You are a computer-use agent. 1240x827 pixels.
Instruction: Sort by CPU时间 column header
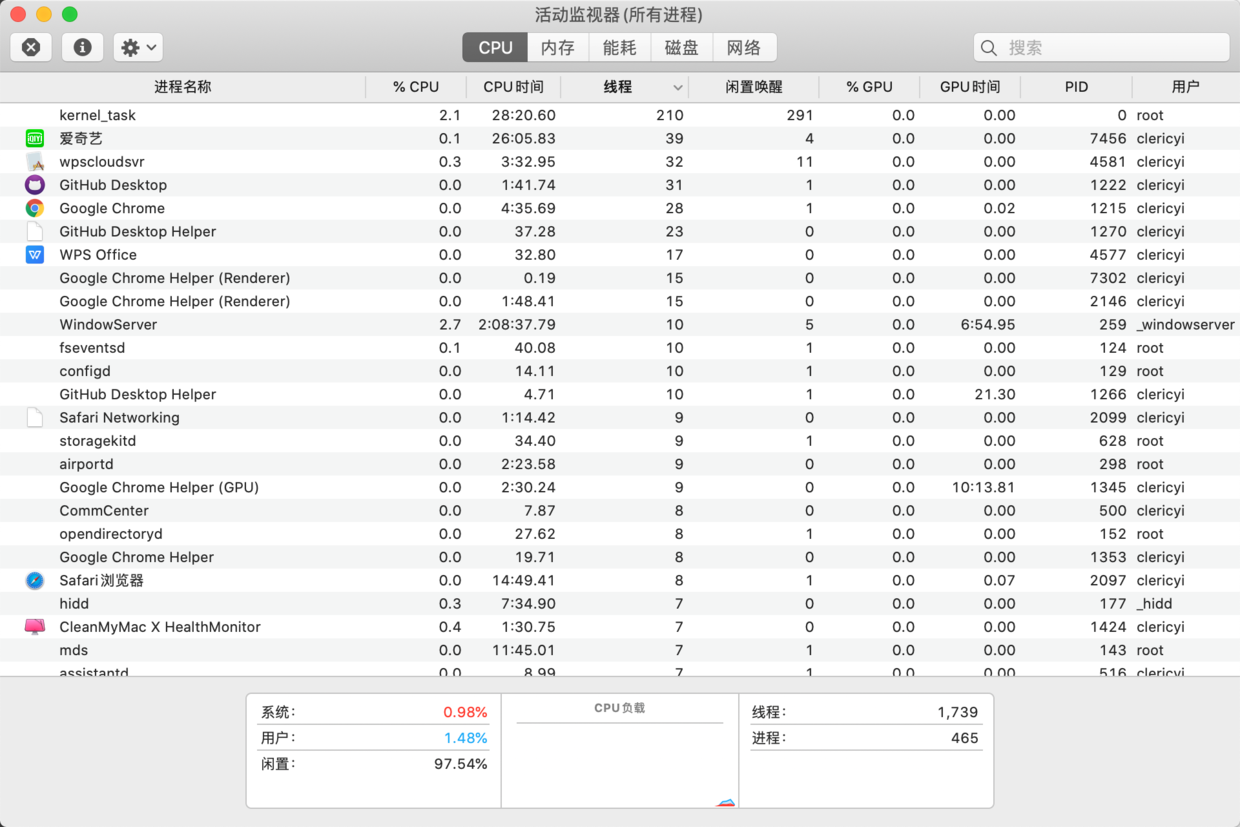click(514, 87)
